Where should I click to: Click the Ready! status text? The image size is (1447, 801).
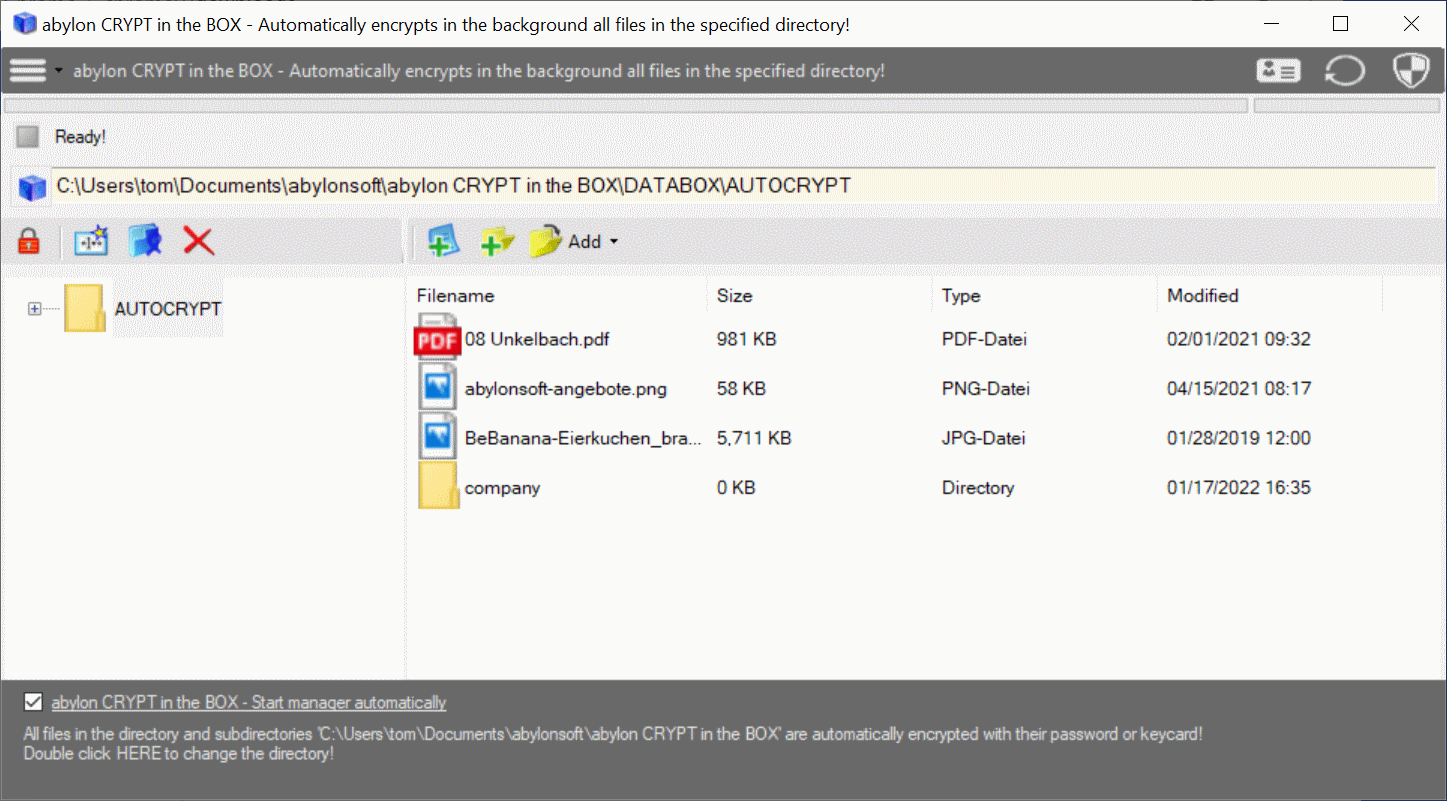point(80,137)
